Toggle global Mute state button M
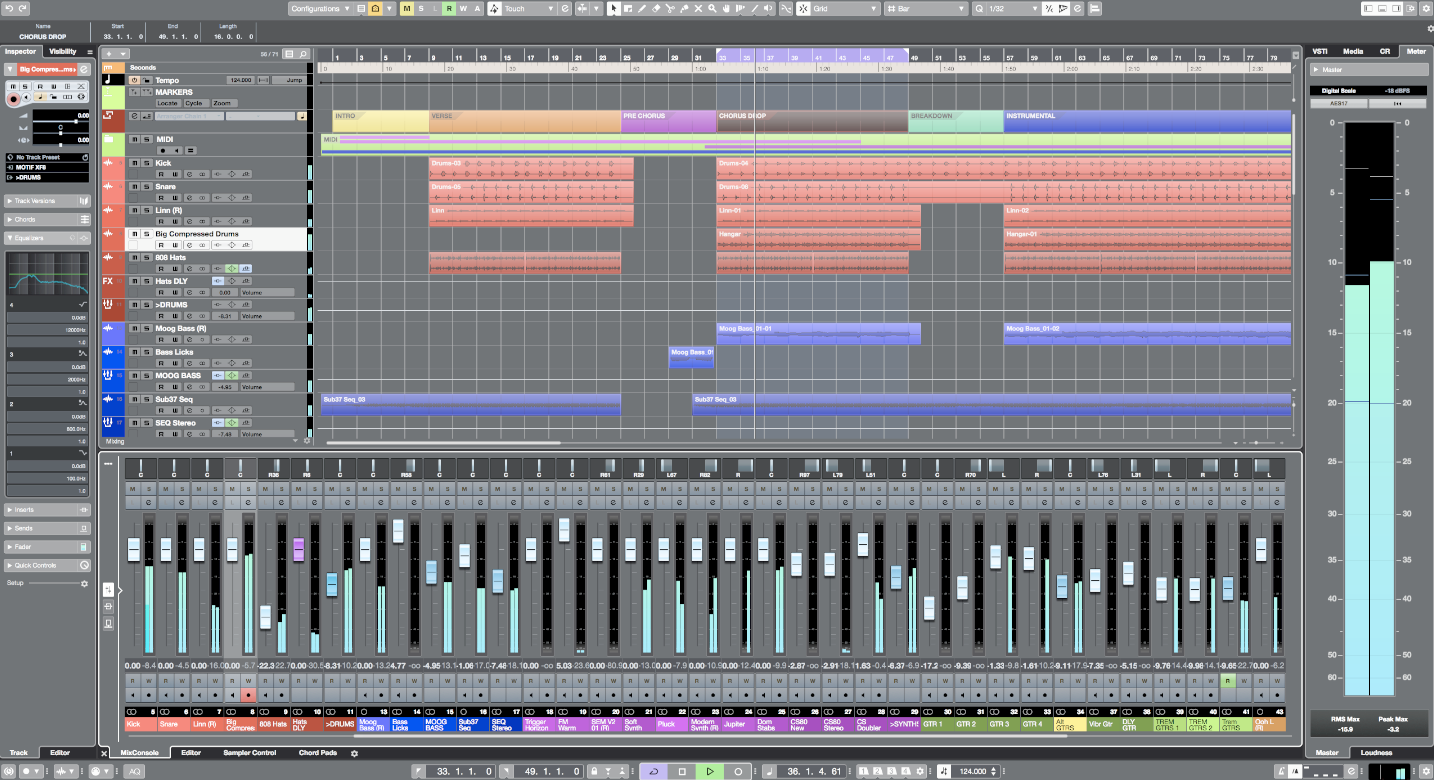 pyautogui.click(x=406, y=9)
